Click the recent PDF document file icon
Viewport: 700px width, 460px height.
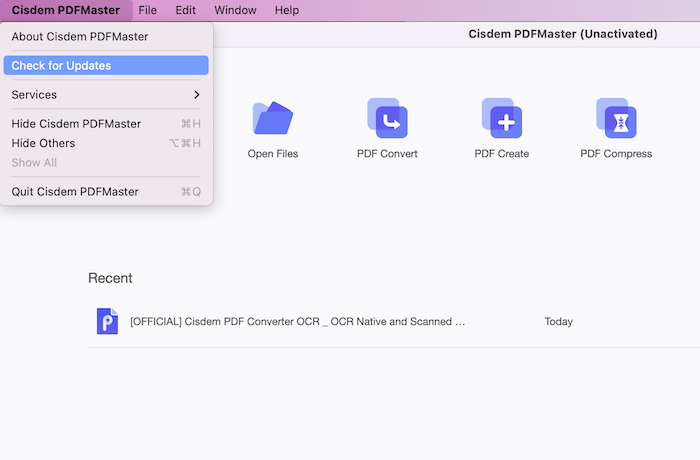pos(107,321)
